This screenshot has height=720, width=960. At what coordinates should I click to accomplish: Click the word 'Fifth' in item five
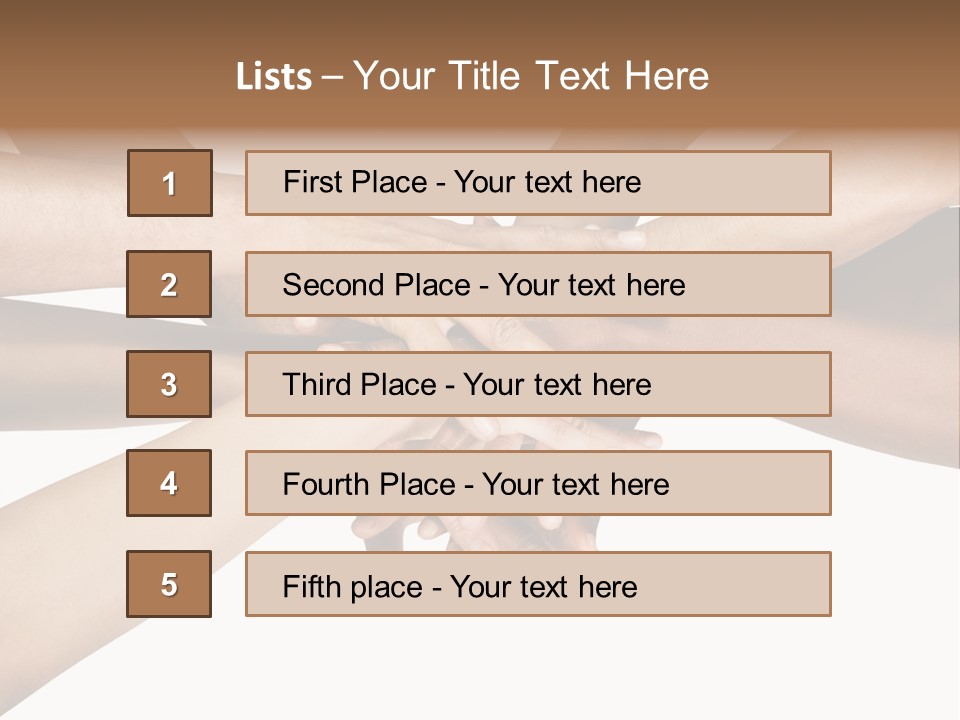(x=311, y=586)
